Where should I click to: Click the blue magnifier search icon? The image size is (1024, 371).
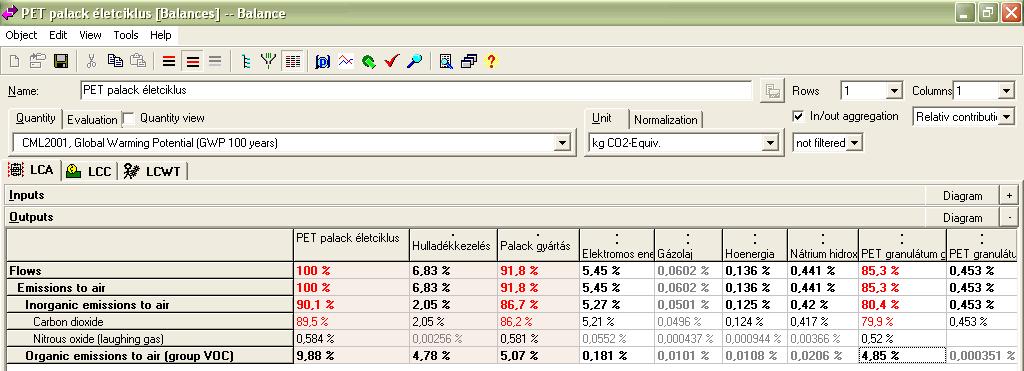click(x=415, y=61)
